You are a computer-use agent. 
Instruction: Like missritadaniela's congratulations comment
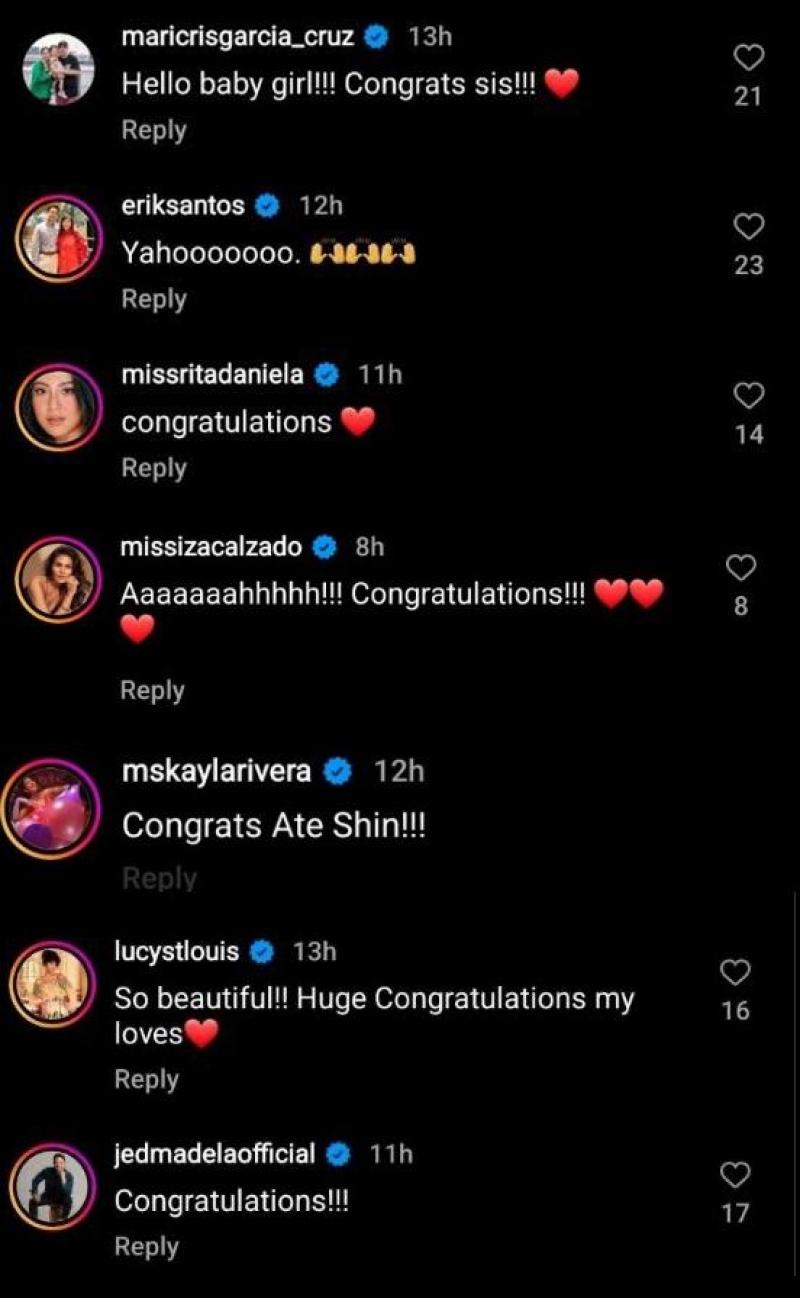click(748, 396)
